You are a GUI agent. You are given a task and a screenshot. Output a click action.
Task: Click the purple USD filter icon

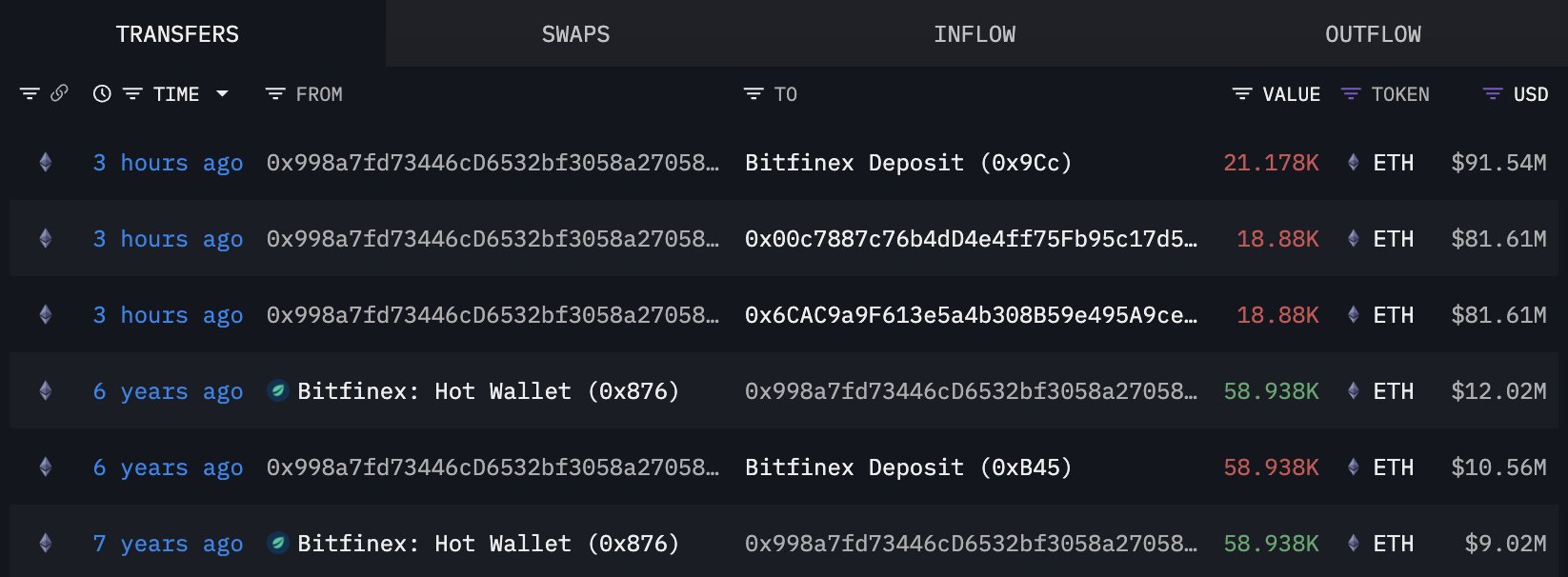(1493, 93)
